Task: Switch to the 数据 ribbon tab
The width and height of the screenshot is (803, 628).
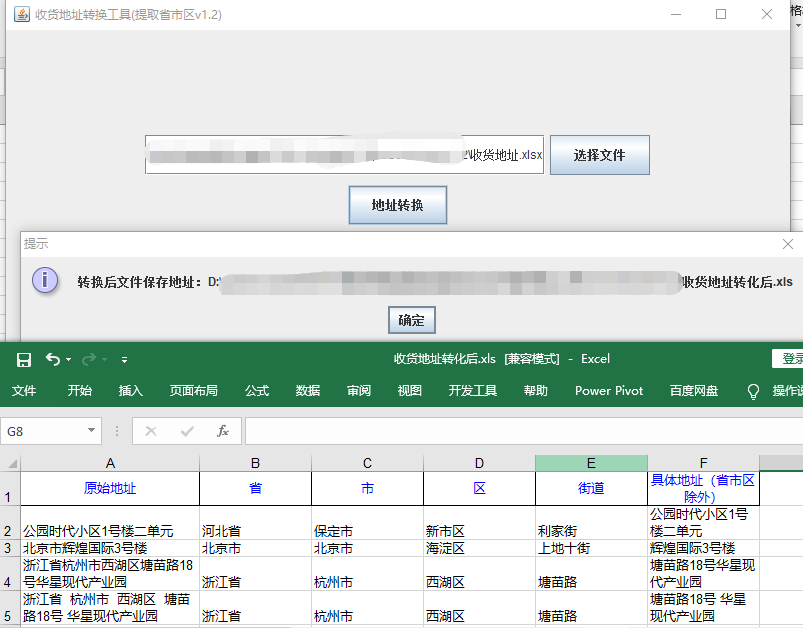Action: point(308,391)
